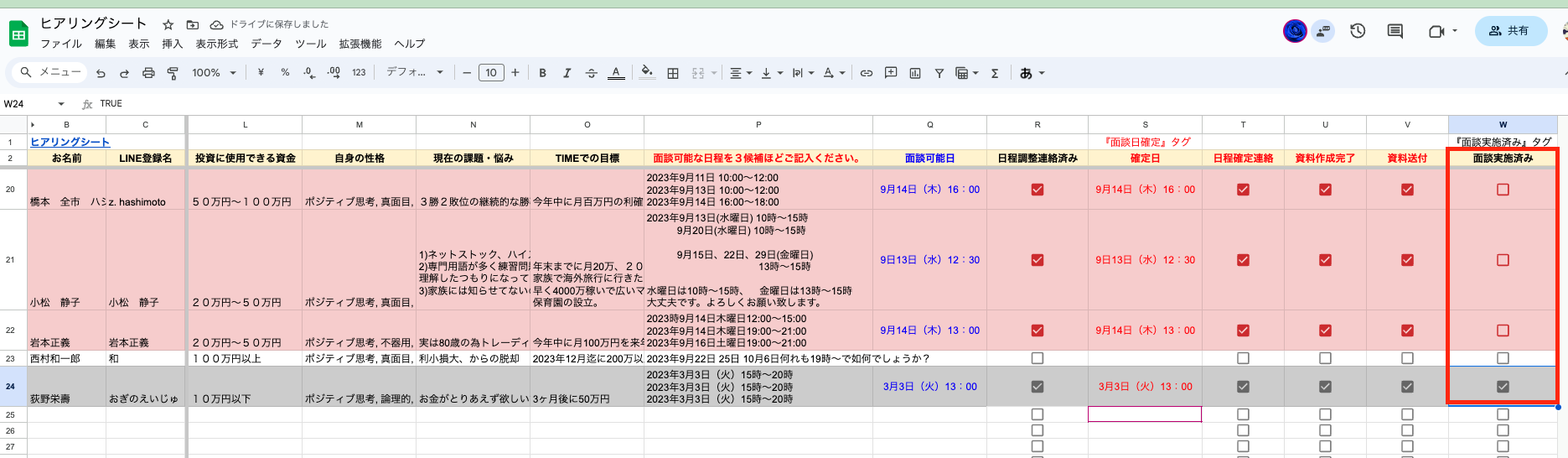Viewport: 1568px width, 458px height.
Task: Activate the paint format tool
Action: point(173,73)
